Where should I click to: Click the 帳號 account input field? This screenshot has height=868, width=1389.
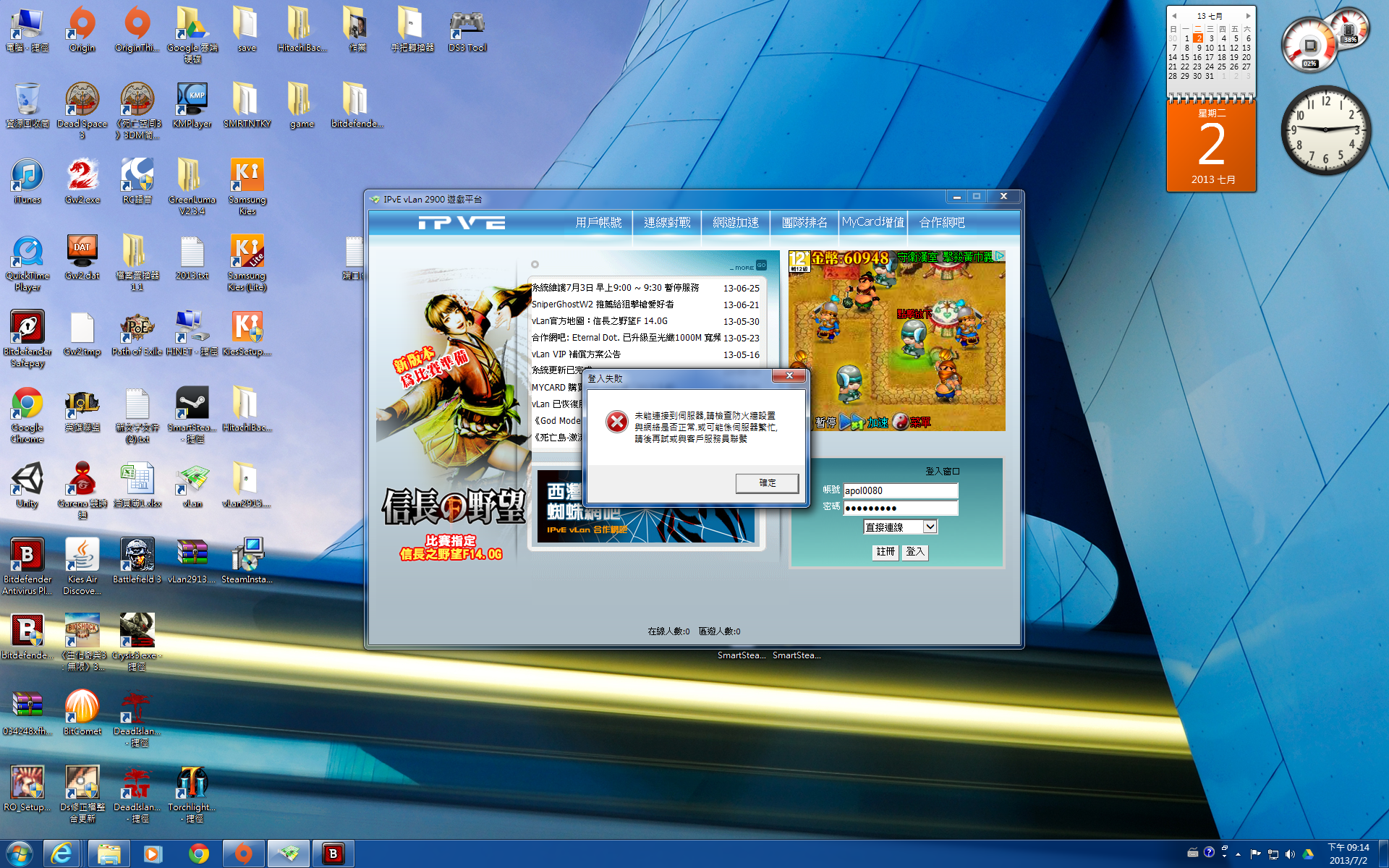pos(900,490)
